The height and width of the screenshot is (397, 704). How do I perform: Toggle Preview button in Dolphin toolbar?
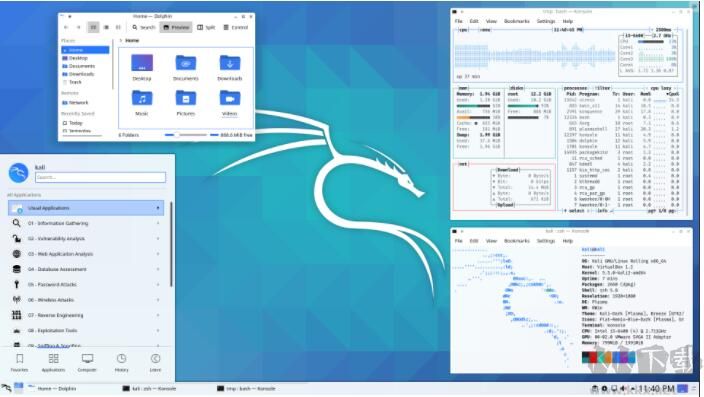click(176, 27)
